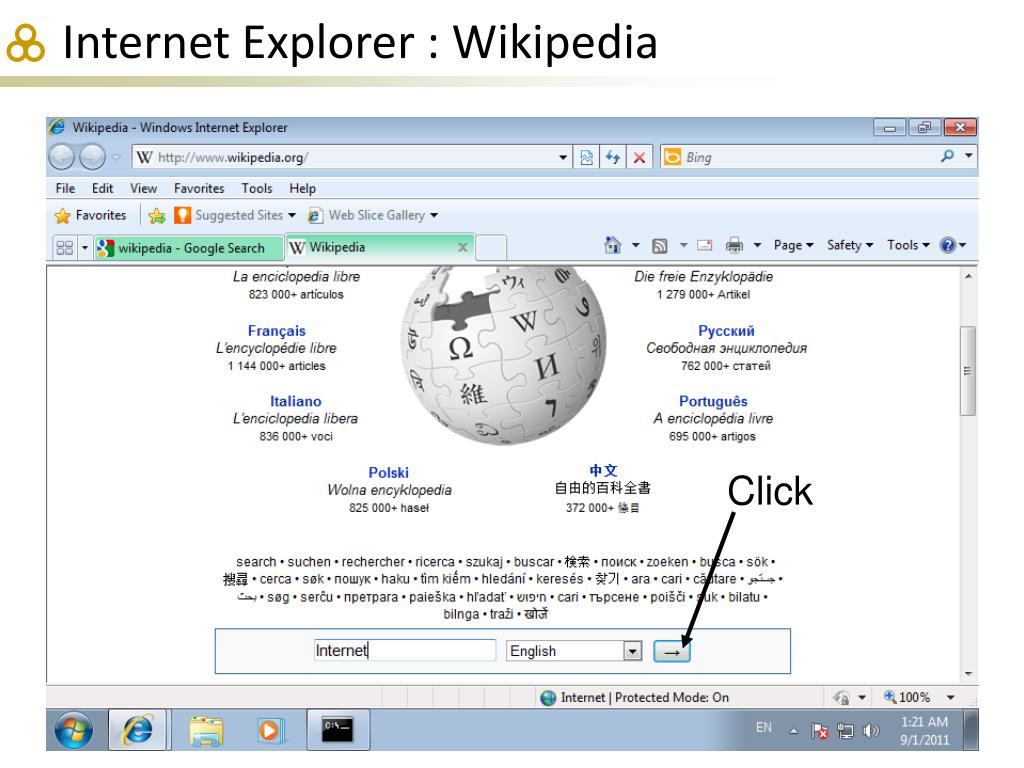Click the Home page icon
Viewport: 1024px width, 768px height.
pyautogui.click(x=613, y=245)
